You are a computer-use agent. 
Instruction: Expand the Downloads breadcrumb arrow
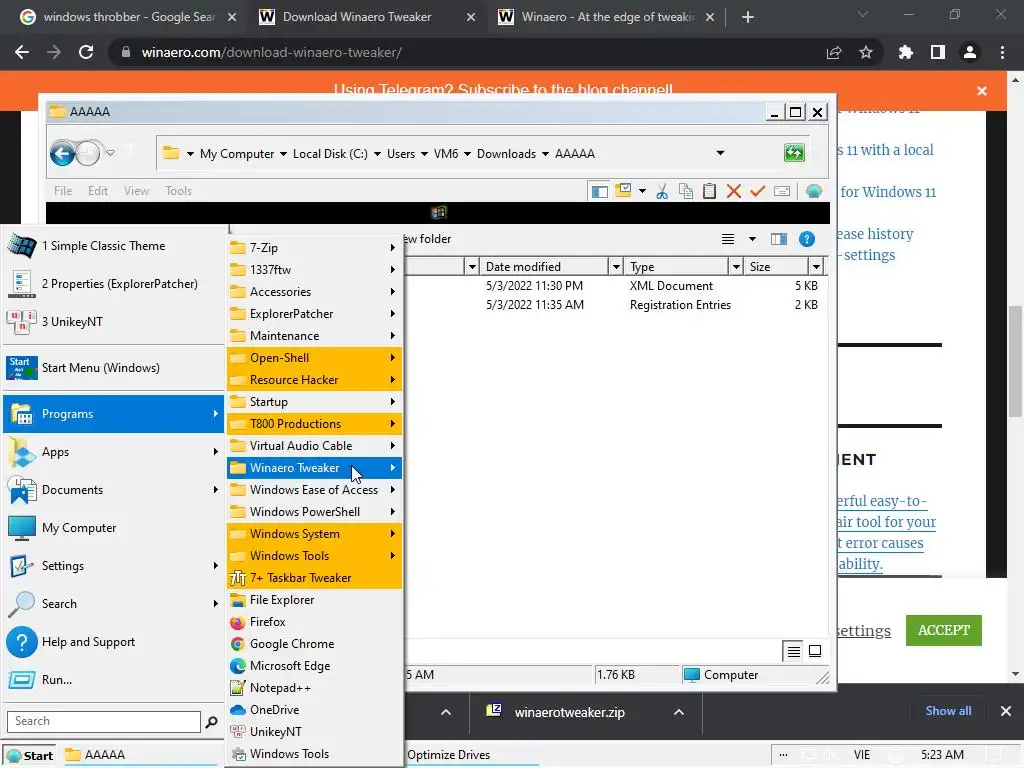click(x=545, y=154)
